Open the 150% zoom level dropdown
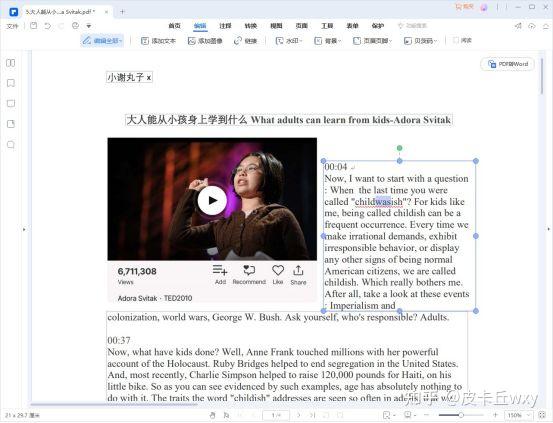The width and height of the screenshot is (553, 423). pyautogui.click(x=518, y=415)
